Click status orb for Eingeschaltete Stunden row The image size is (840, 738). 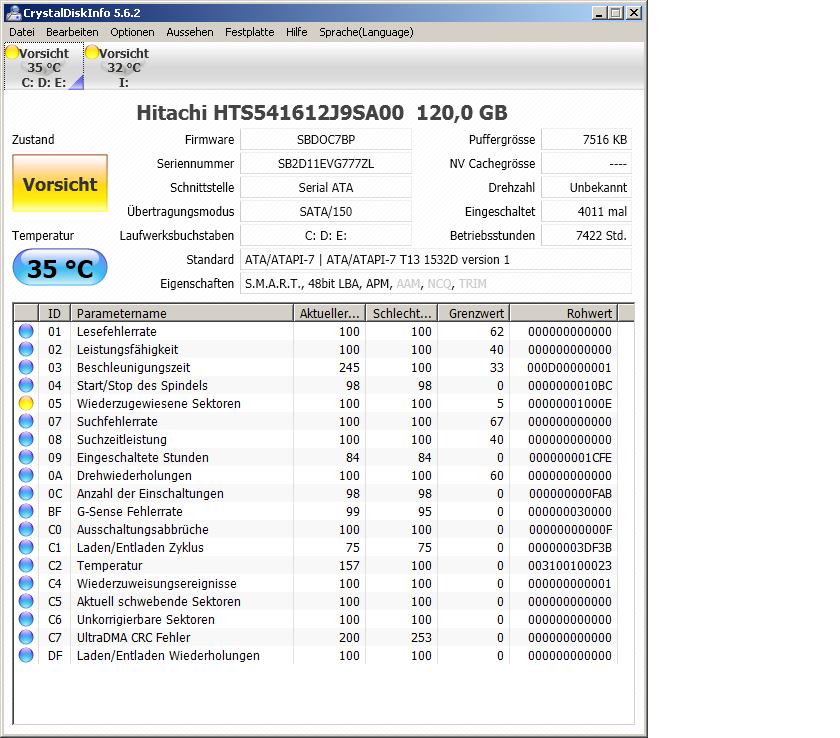(26, 457)
